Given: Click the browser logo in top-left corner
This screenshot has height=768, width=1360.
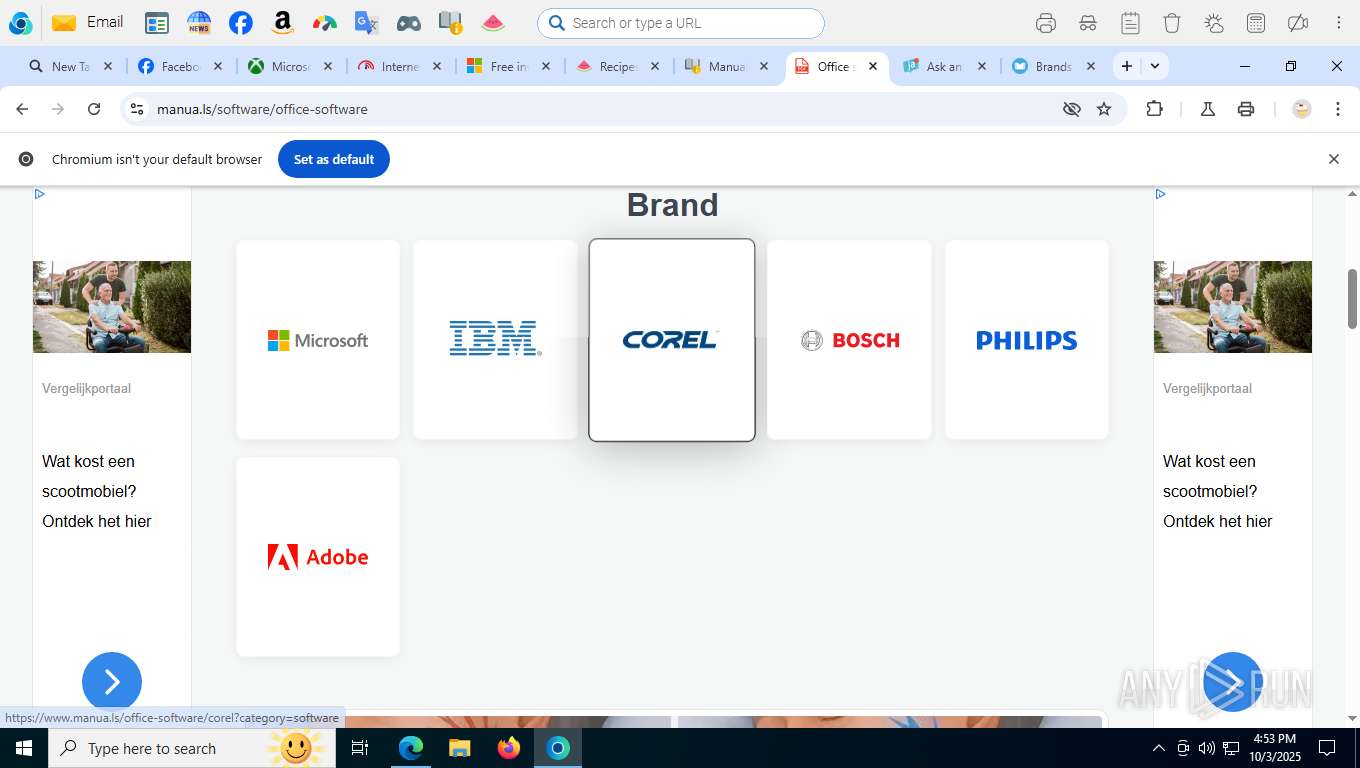Looking at the screenshot, I should (x=20, y=23).
